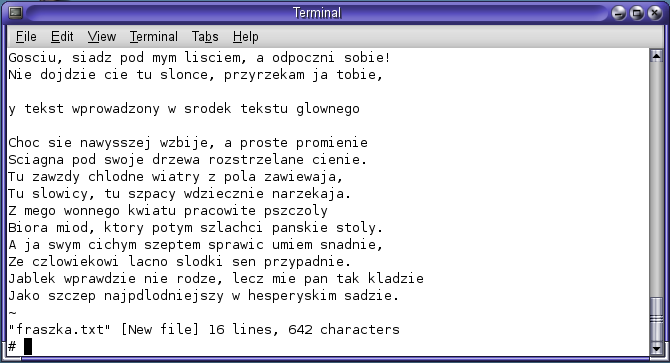Screen dimensions: 670x363
Task: Open the Help menu
Action: click(x=245, y=37)
